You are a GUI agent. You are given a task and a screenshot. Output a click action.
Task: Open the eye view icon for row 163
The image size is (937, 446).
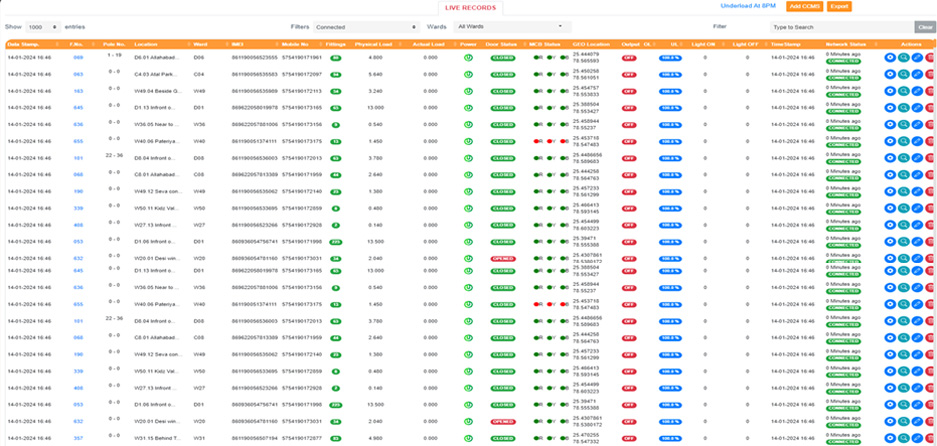890,91
